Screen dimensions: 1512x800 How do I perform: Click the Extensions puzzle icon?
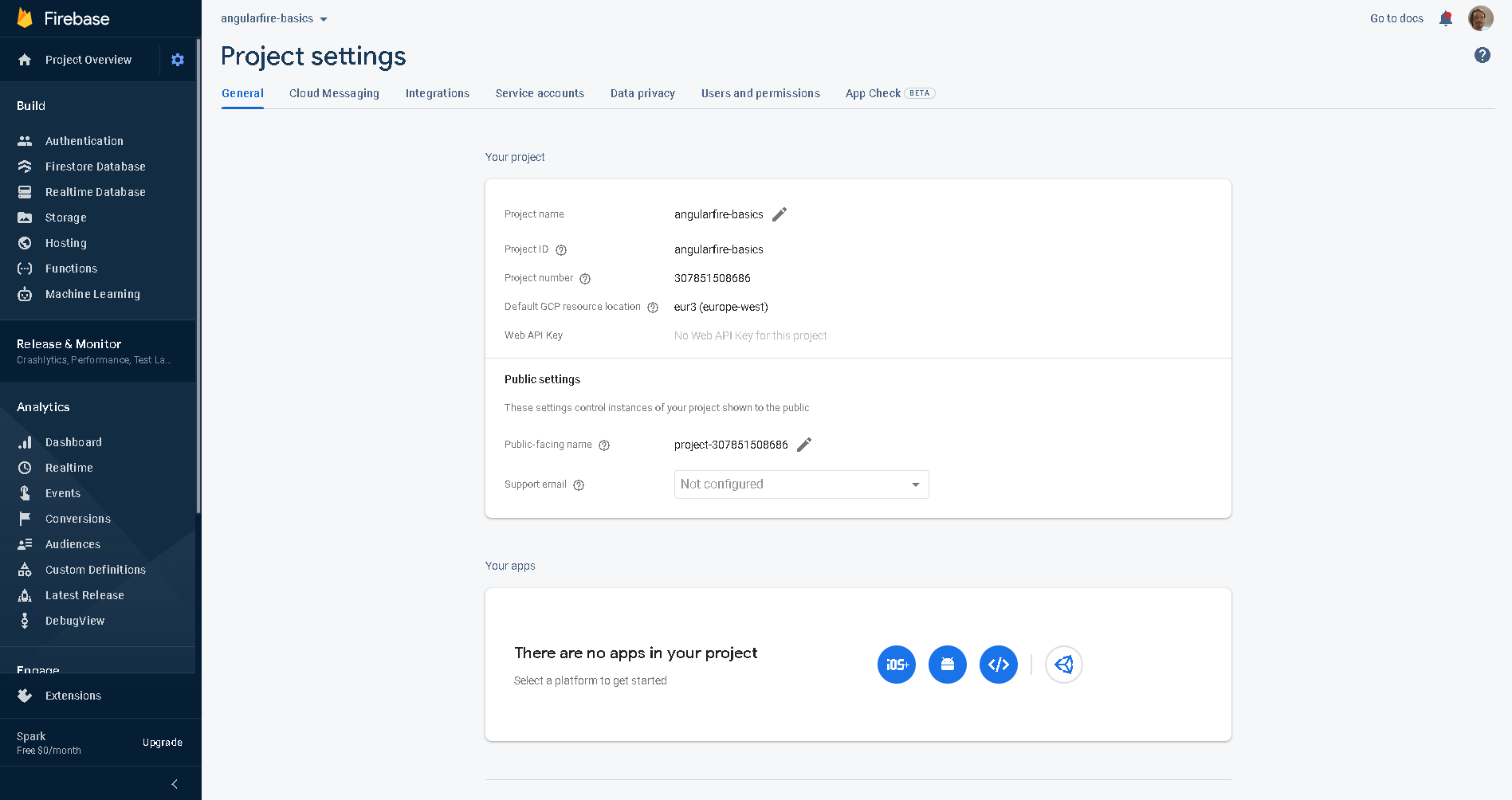(x=25, y=696)
